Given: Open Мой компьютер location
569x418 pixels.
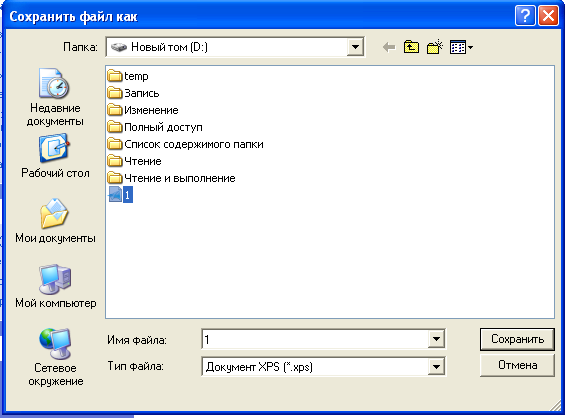Looking at the screenshot, I should [x=56, y=286].
